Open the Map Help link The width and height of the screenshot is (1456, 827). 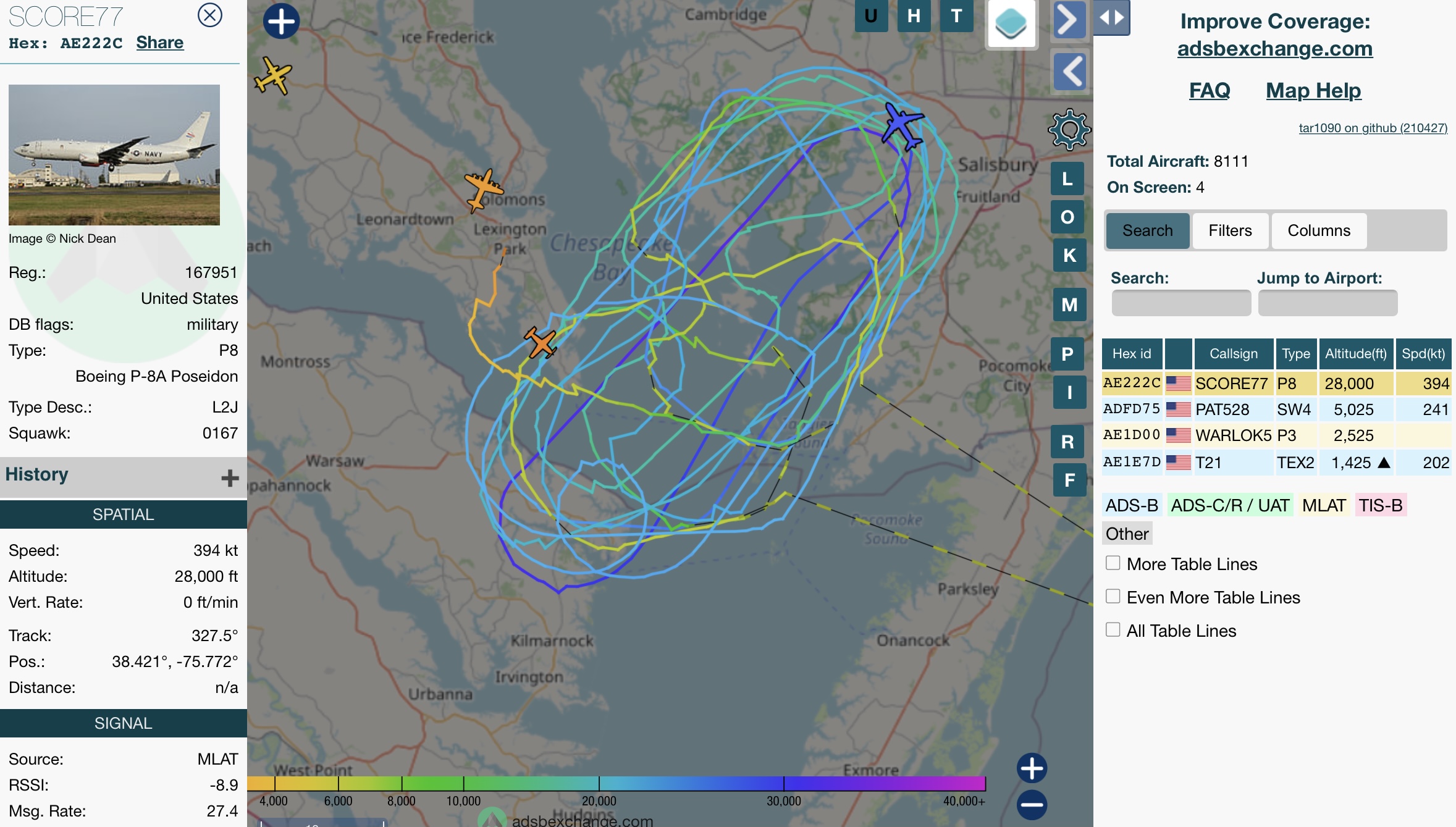pyautogui.click(x=1313, y=90)
